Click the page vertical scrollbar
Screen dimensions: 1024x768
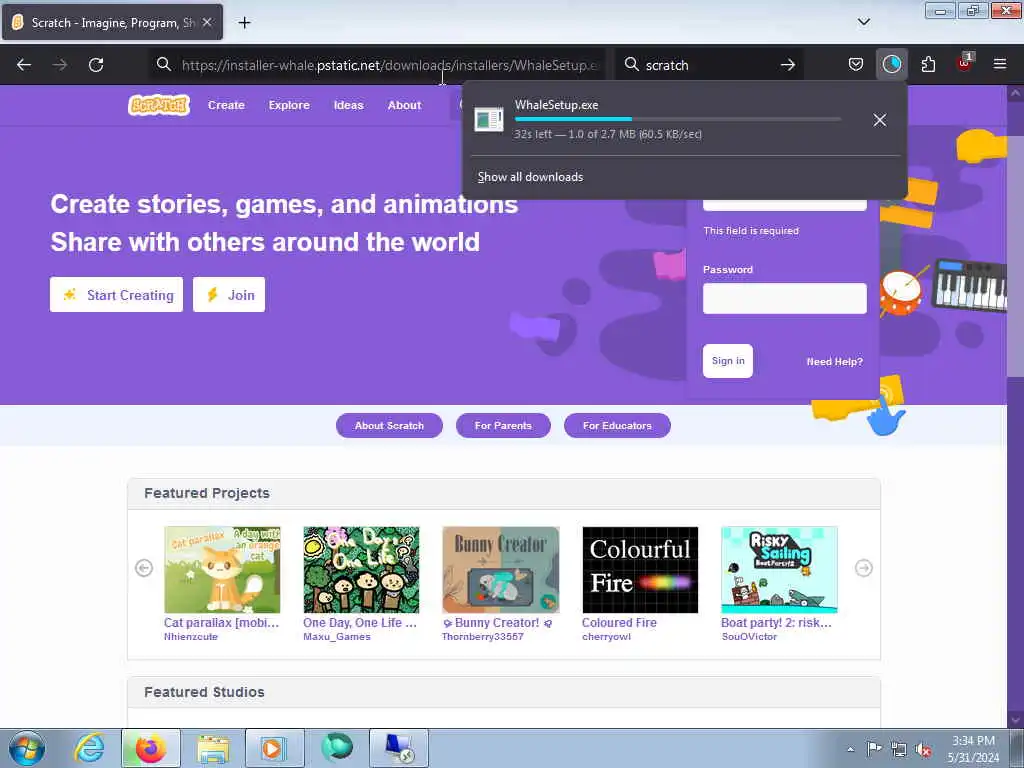coord(1014,256)
